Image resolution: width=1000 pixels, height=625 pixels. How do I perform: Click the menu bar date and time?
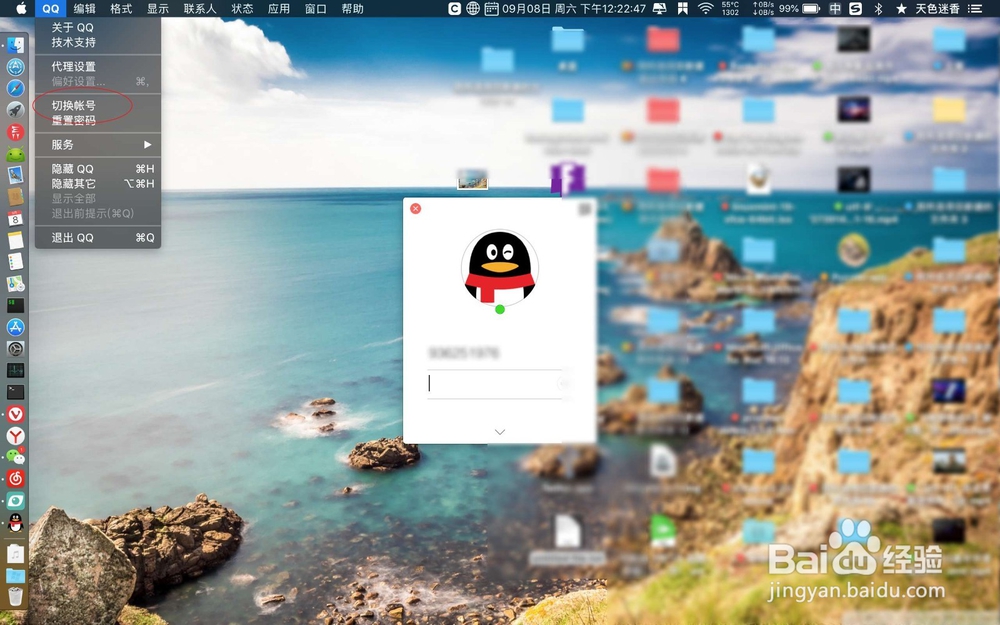pyautogui.click(x=574, y=8)
